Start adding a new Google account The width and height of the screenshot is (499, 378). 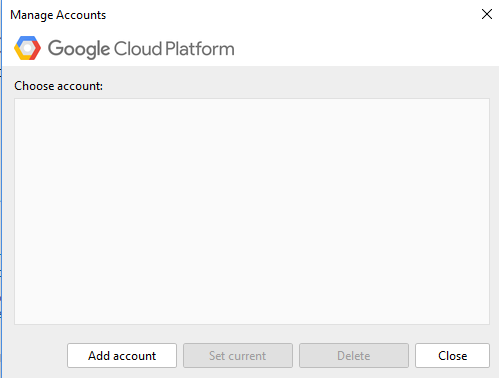click(x=122, y=356)
